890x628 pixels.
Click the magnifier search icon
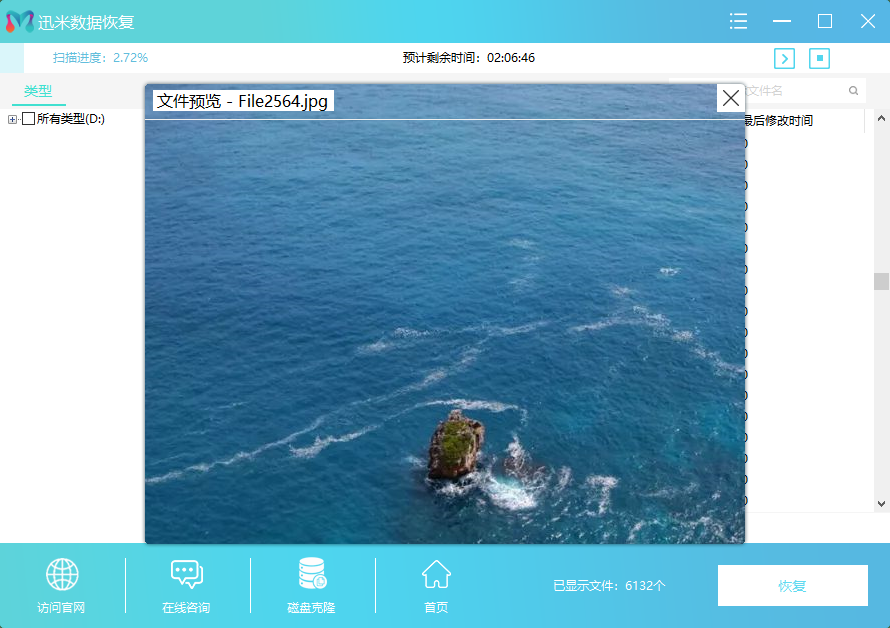(853, 91)
